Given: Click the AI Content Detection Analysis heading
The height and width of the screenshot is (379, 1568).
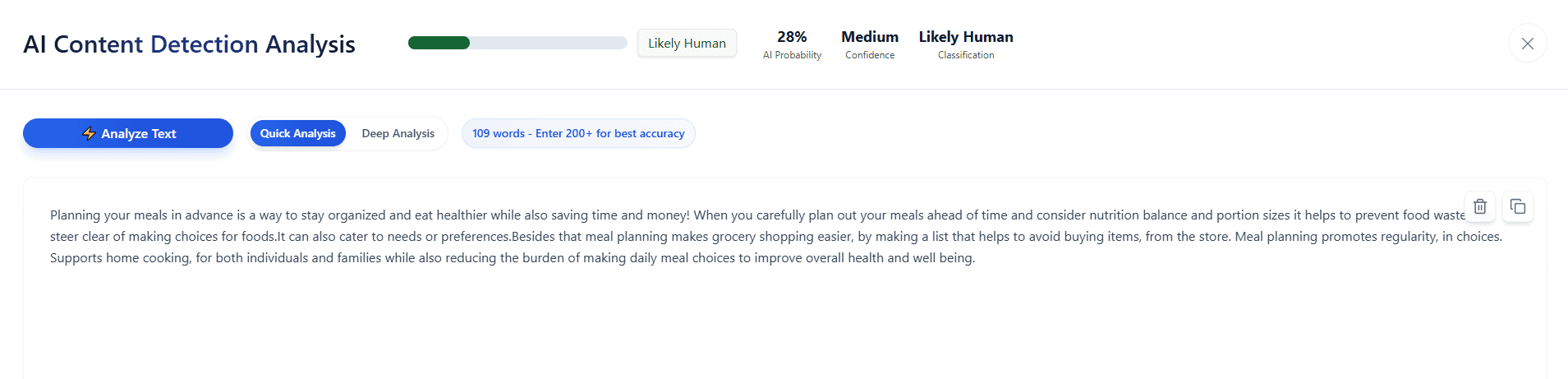Looking at the screenshot, I should pyautogui.click(x=189, y=44).
